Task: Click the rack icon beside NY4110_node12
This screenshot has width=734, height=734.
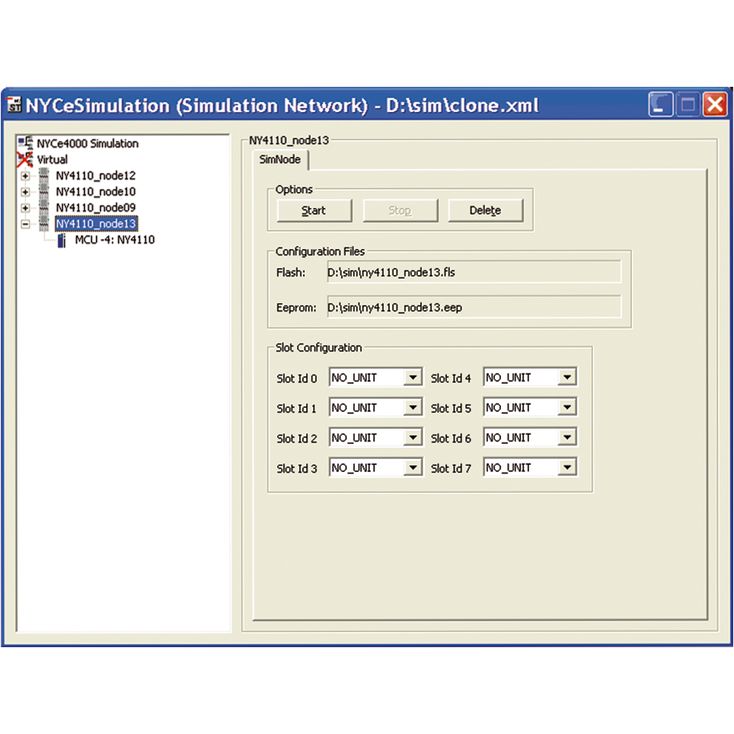Action: coord(44,176)
